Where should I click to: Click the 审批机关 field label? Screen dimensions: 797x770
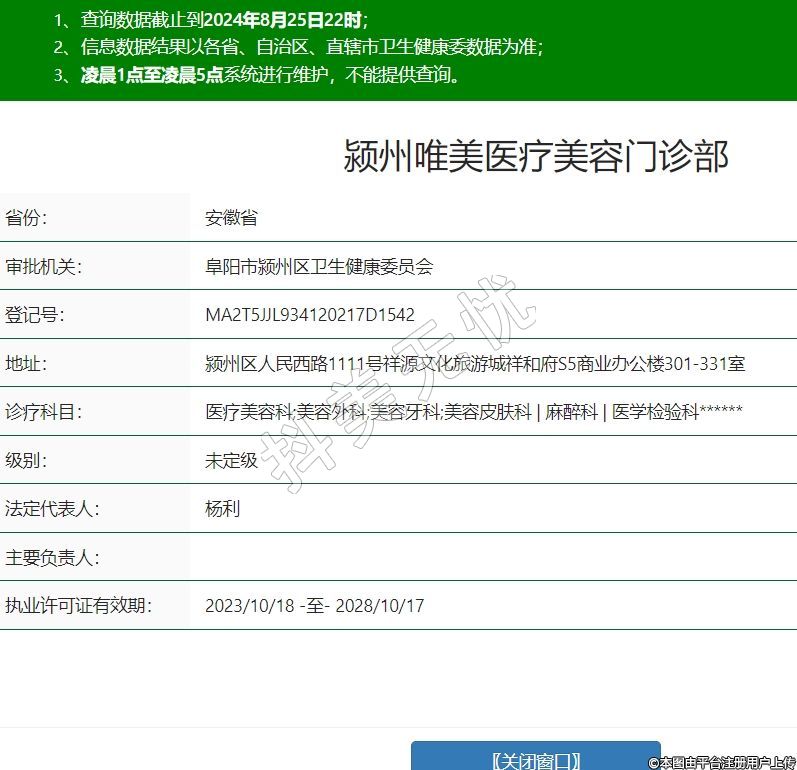coord(43,266)
